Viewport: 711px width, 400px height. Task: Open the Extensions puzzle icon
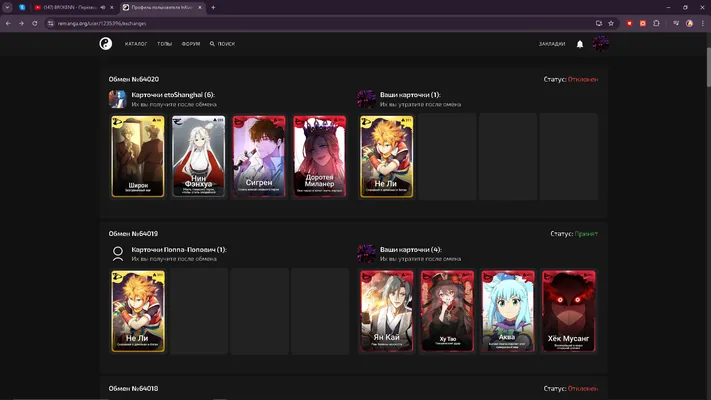coord(656,23)
